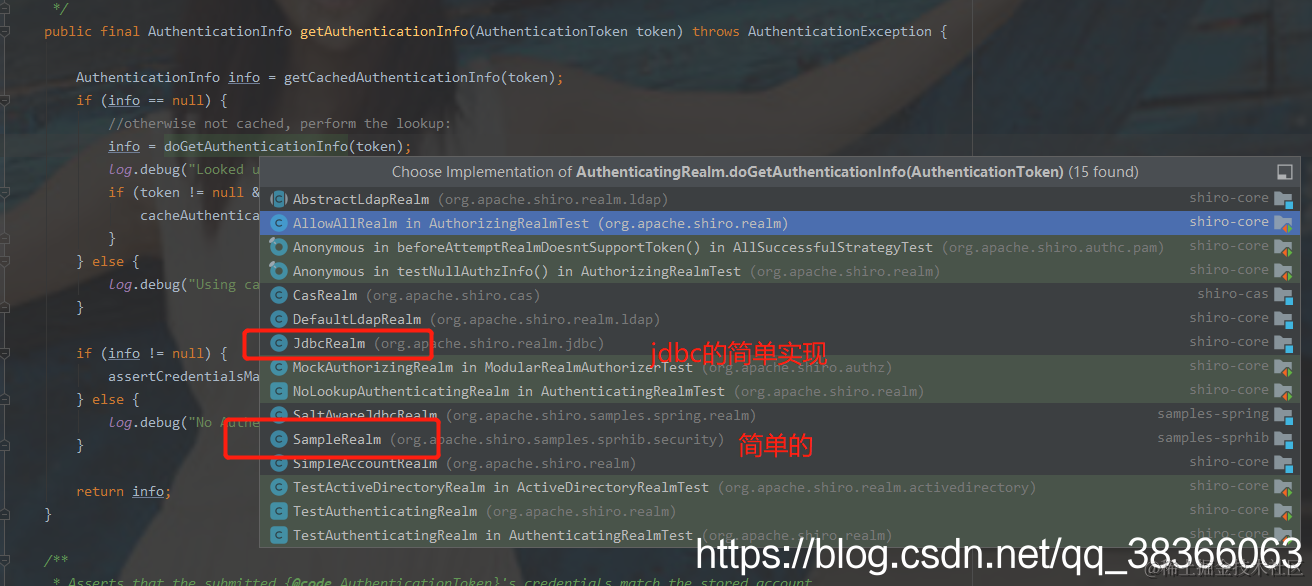This screenshot has width=1312, height=586.
Task: Click the throws keyword in signature
Action: tap(716, 31)
